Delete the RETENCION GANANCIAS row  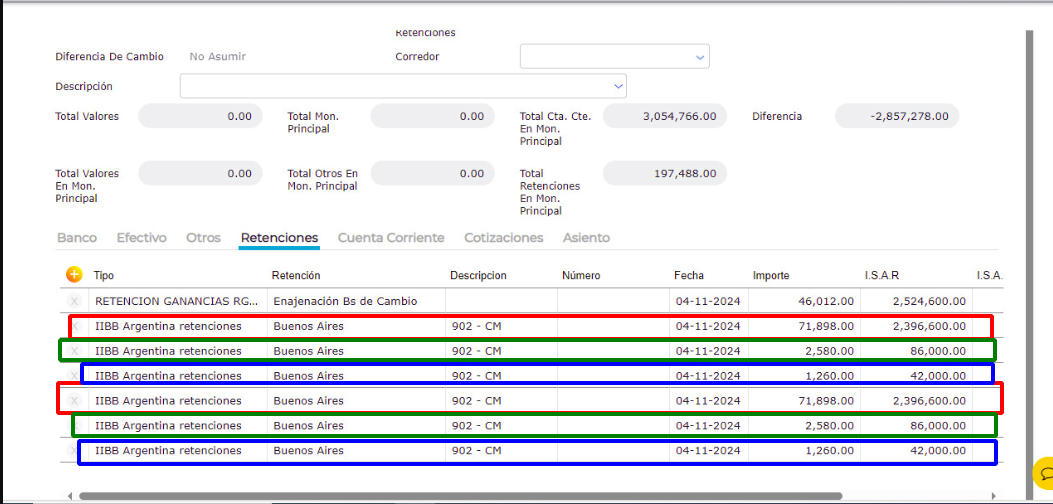pos(75,301)
